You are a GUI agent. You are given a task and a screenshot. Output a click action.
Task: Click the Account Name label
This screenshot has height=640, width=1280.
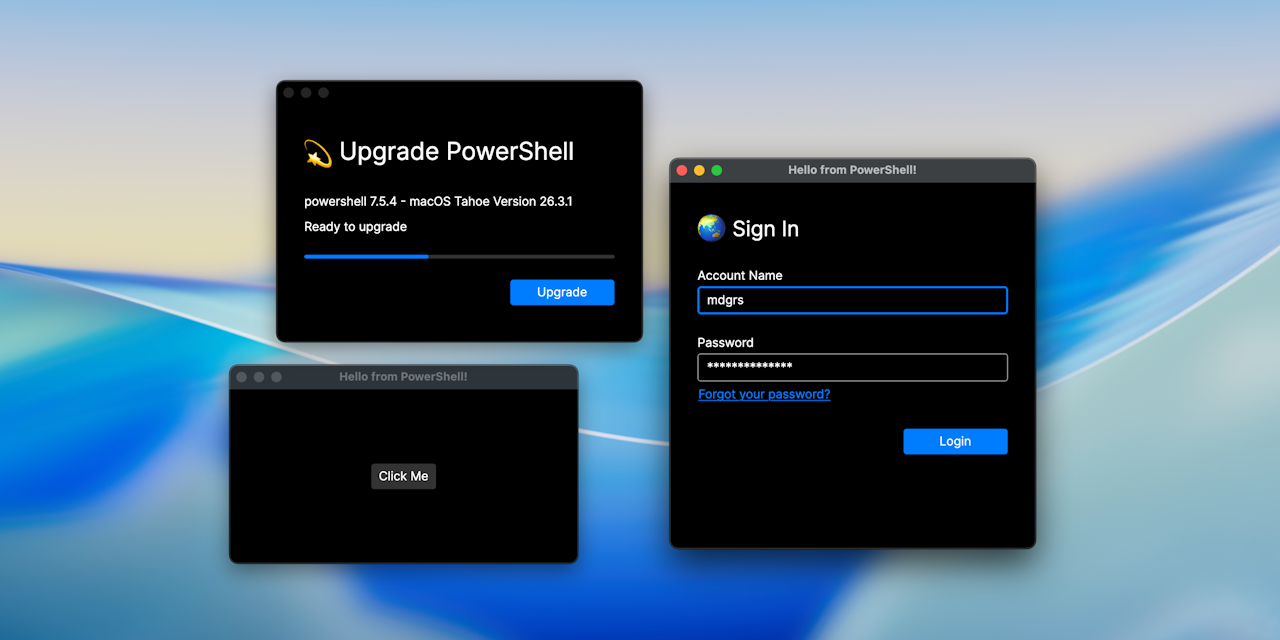pos(740,275)
